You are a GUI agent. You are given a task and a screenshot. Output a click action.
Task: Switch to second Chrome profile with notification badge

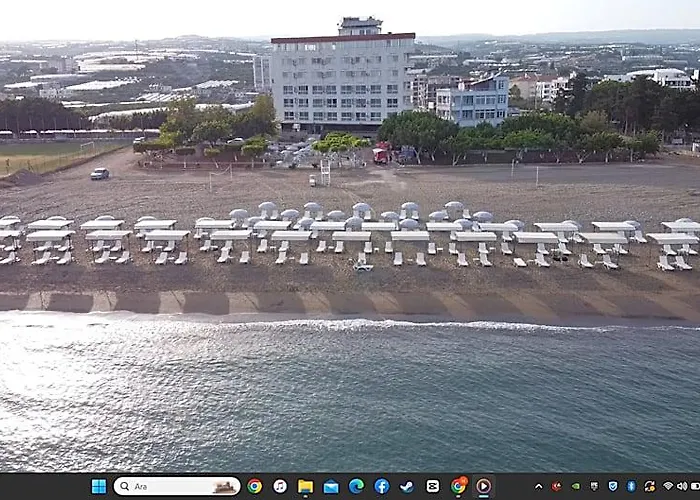pos(458,486)
